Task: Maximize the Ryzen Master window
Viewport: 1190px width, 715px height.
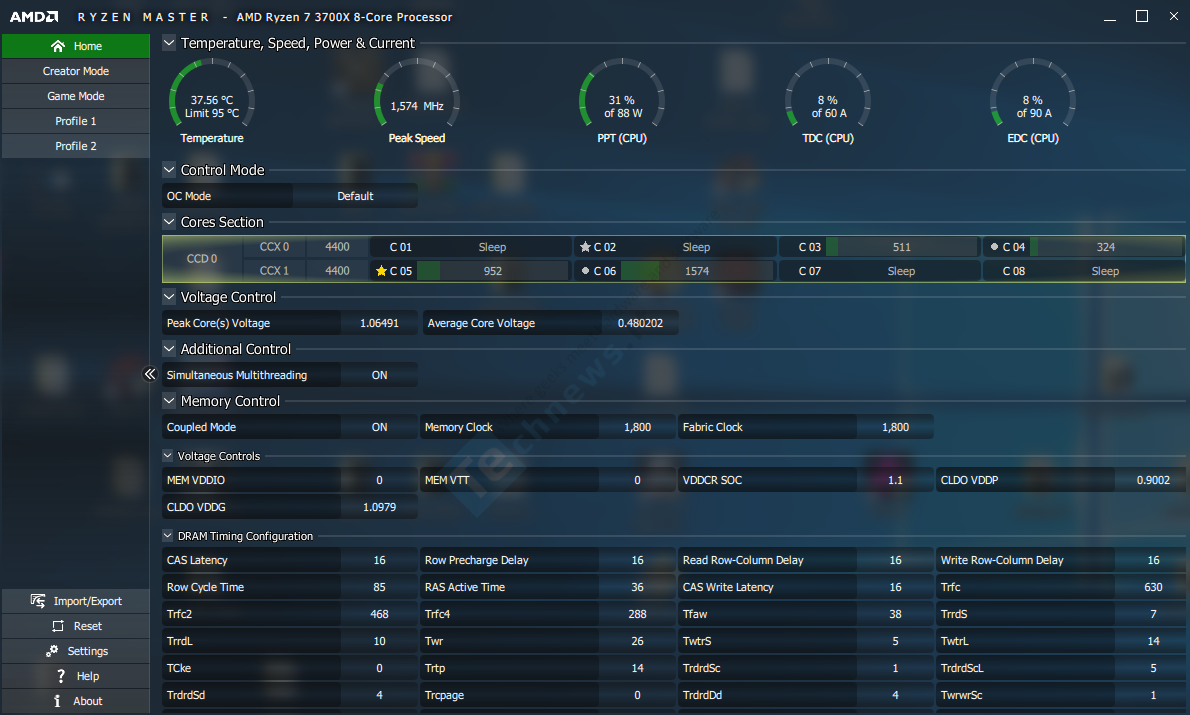Action: (1141, 17)
